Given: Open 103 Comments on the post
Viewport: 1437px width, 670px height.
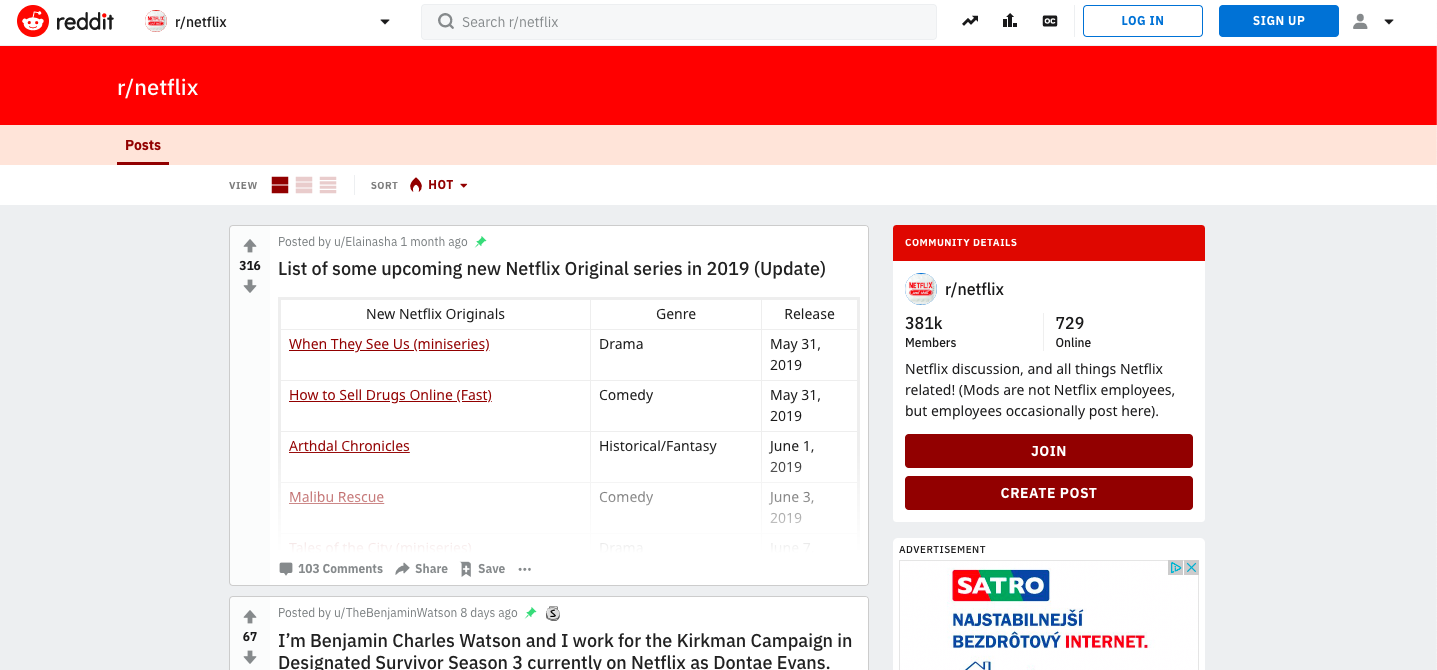Looking at the screenshot, I should 331,569.
